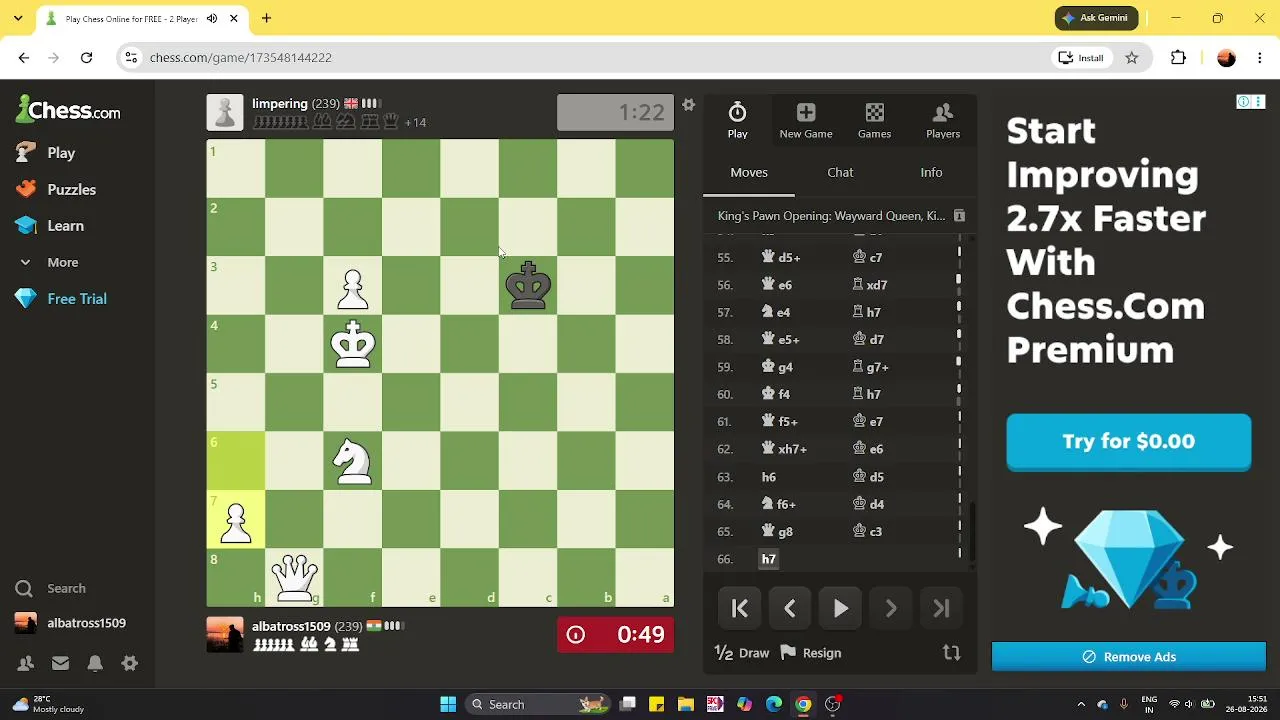Click limpering's avatar at top
Screen dimensions: 1280x720
(225, 113)
